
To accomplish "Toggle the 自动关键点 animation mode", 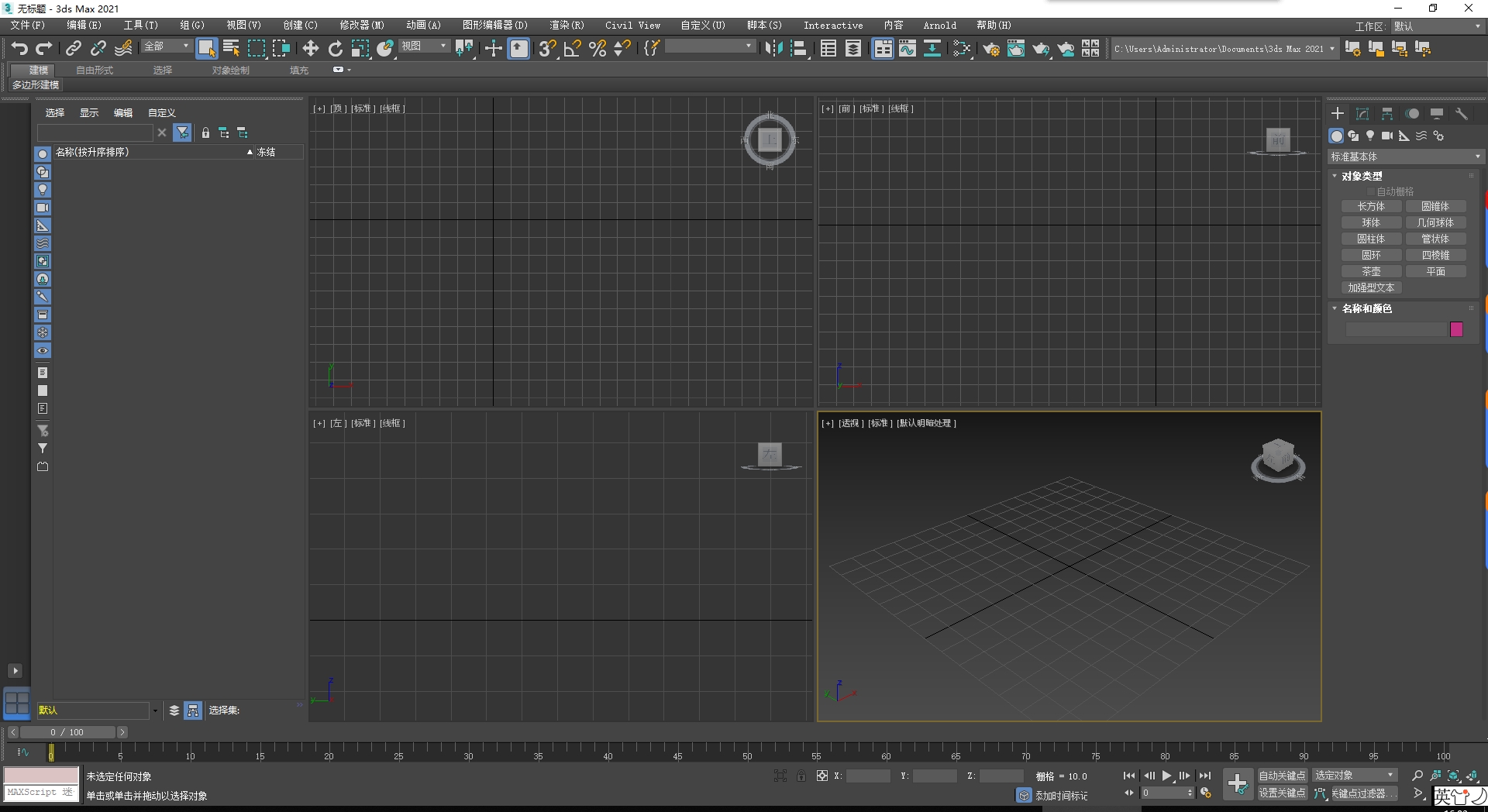I will click(1282, 775).
